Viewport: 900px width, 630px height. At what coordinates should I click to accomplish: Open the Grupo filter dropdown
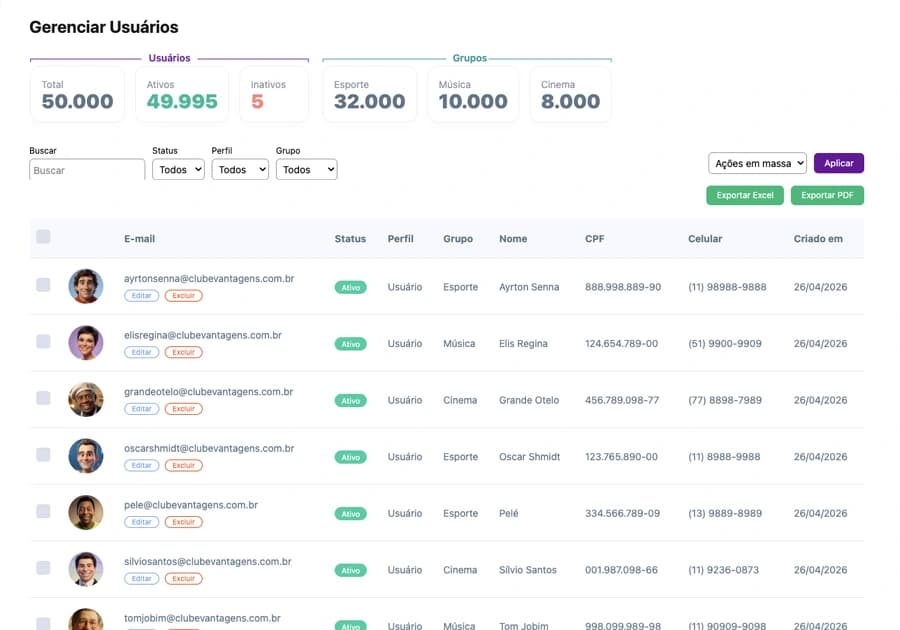tap(307, 169)
